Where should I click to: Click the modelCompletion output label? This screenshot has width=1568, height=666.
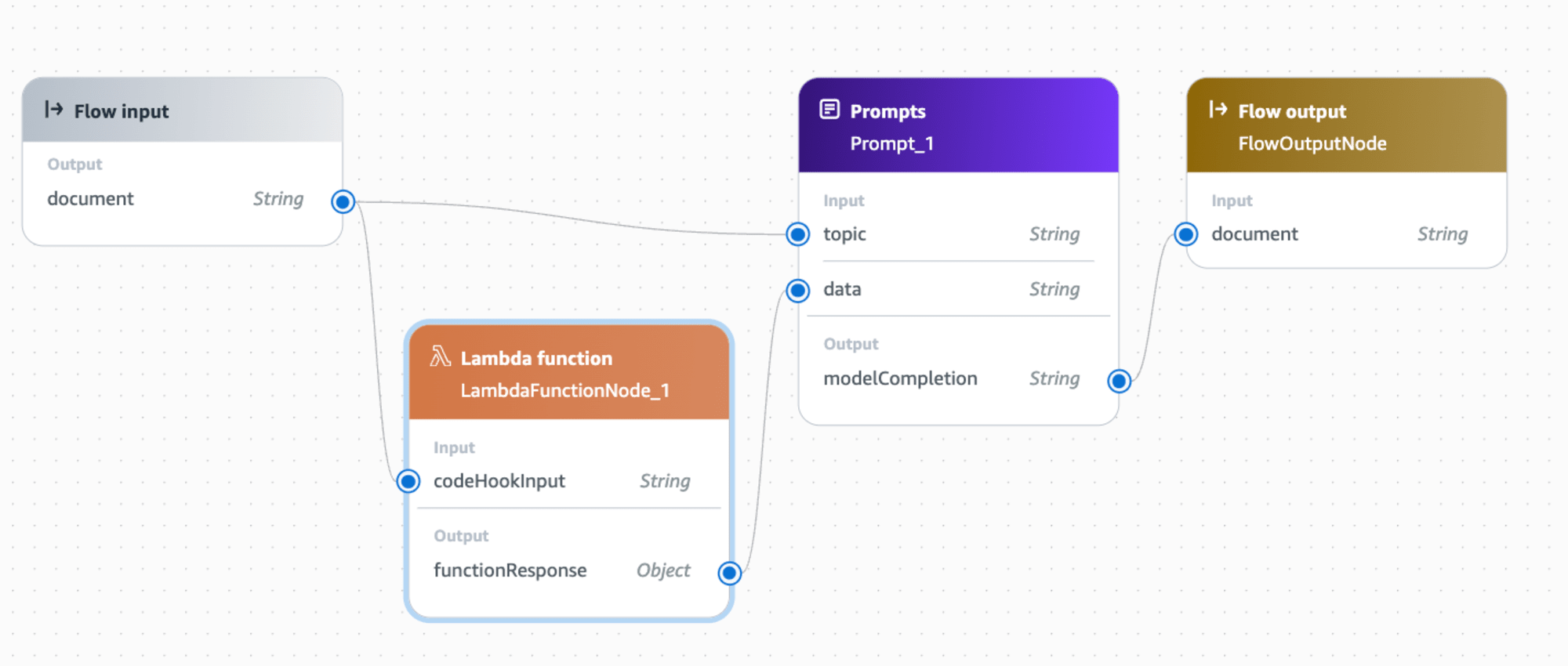click(x=900, y=378)
